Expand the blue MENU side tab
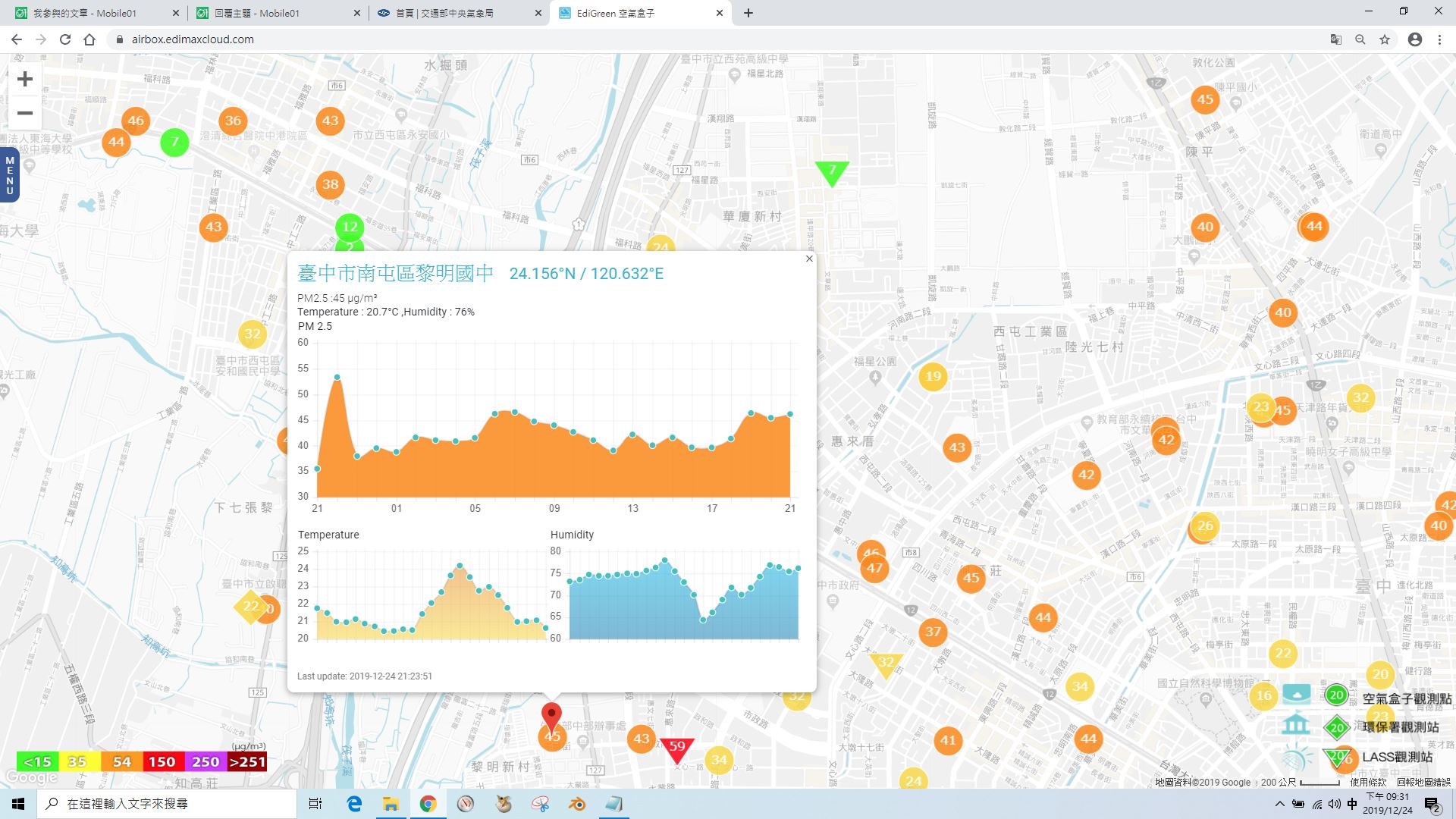This screenshot has width=1456, height=819. pyautogui.click(x=9, y=175)
